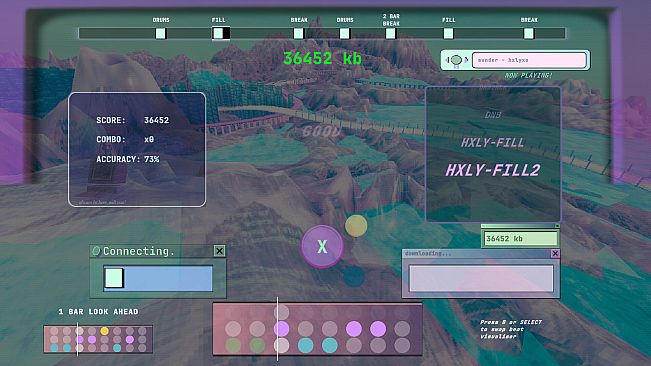Viewport: 651px width, 366px height.
Task: Click the previous track arrow left of the disc
Action: point(447,60)
